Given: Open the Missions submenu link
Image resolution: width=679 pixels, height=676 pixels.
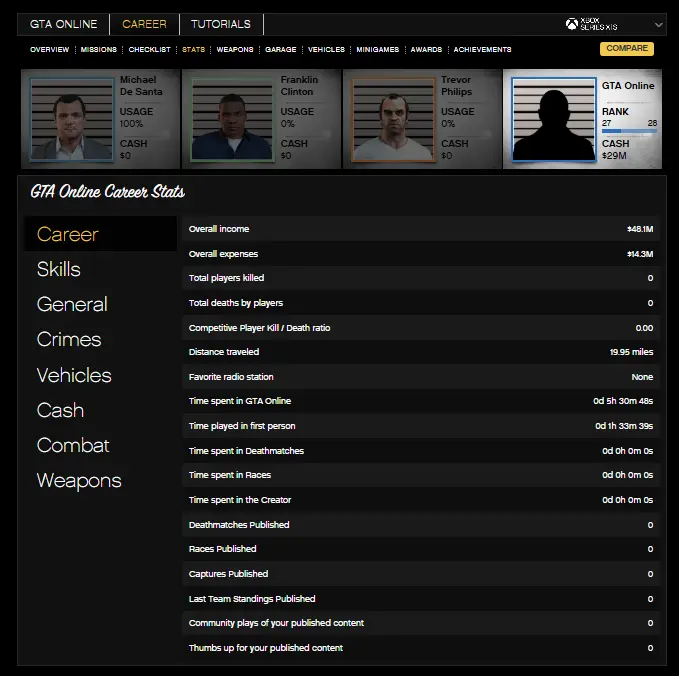Looking at the screenshot, I should (99, 49).
